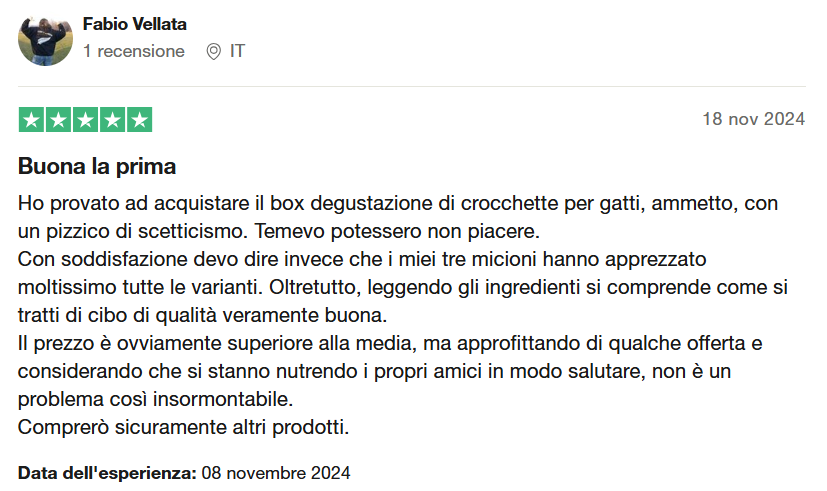Click the line starting 'Il prezzo è ovviamente'

click(x=390, y=343)
